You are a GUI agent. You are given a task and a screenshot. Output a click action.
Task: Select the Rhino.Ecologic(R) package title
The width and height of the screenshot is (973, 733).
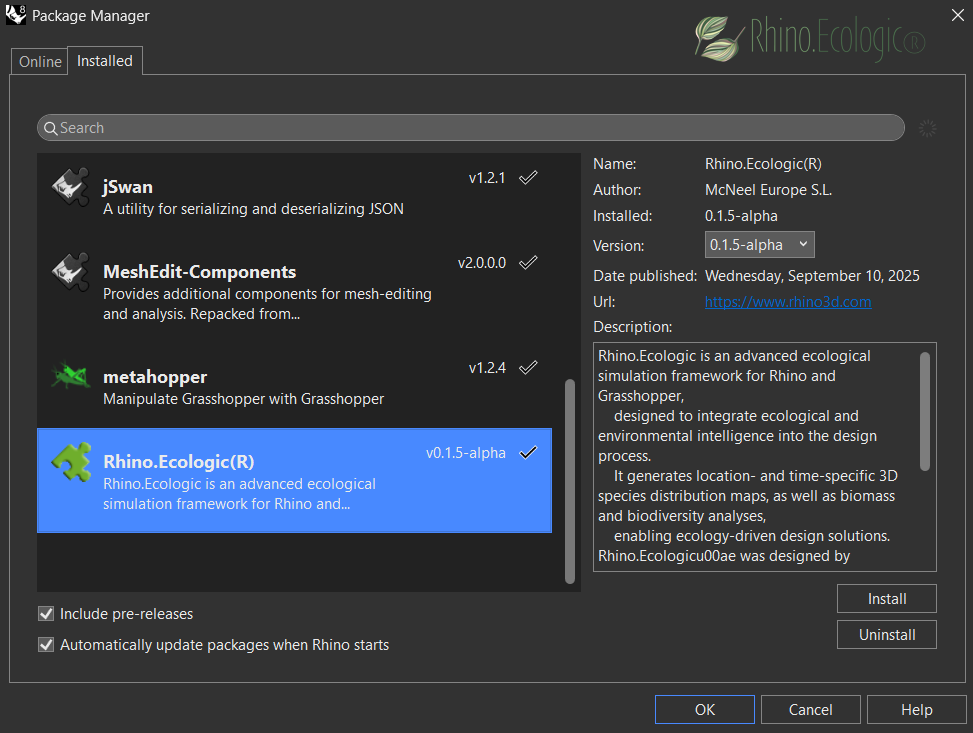click(x=179, y=462)
